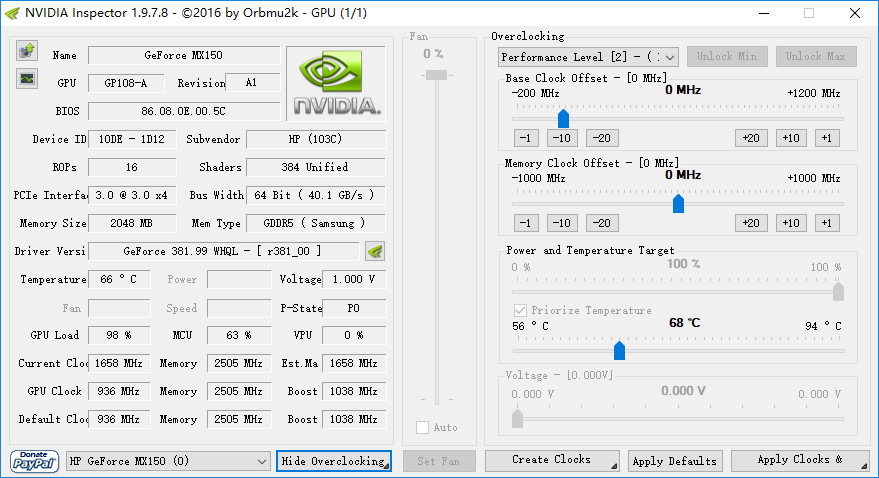Click Memory Clock Offset -1 button

tap(526, 223)
